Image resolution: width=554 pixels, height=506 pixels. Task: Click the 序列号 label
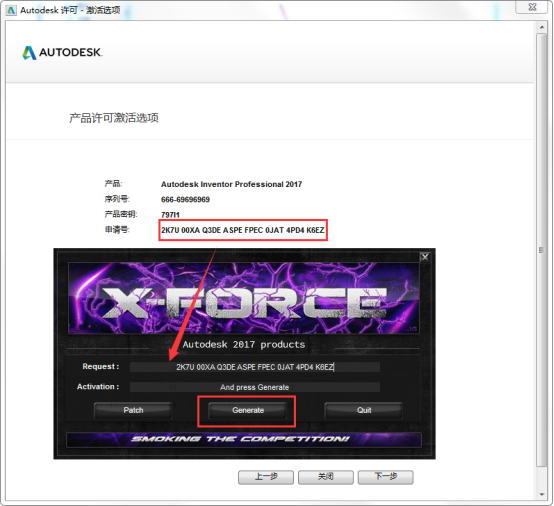pos(117,199)
